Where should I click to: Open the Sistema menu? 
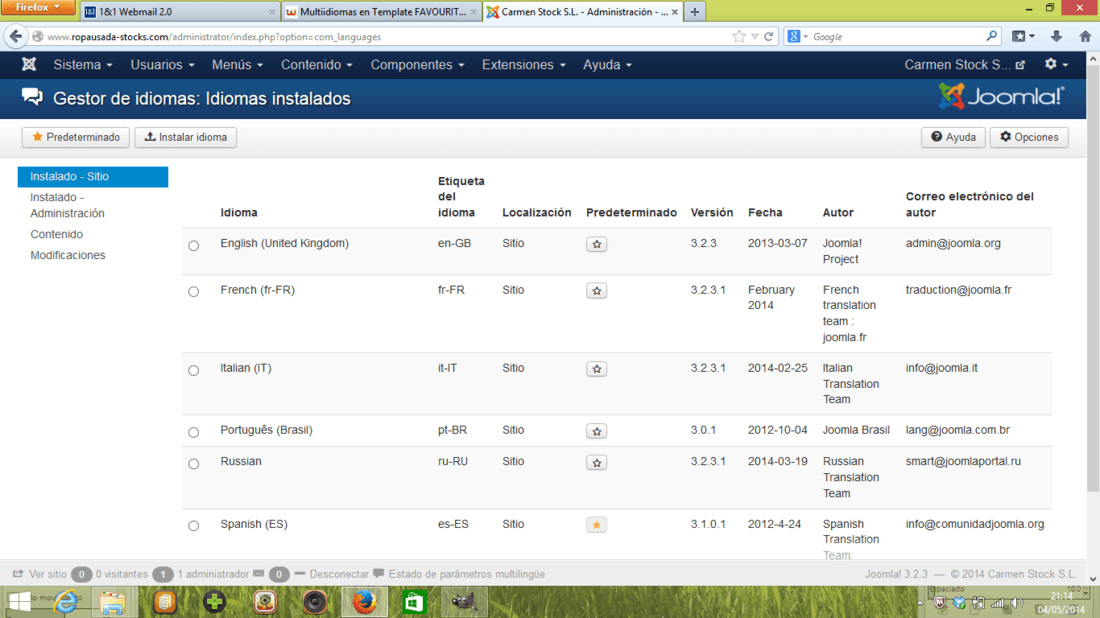tap(83, 65)
